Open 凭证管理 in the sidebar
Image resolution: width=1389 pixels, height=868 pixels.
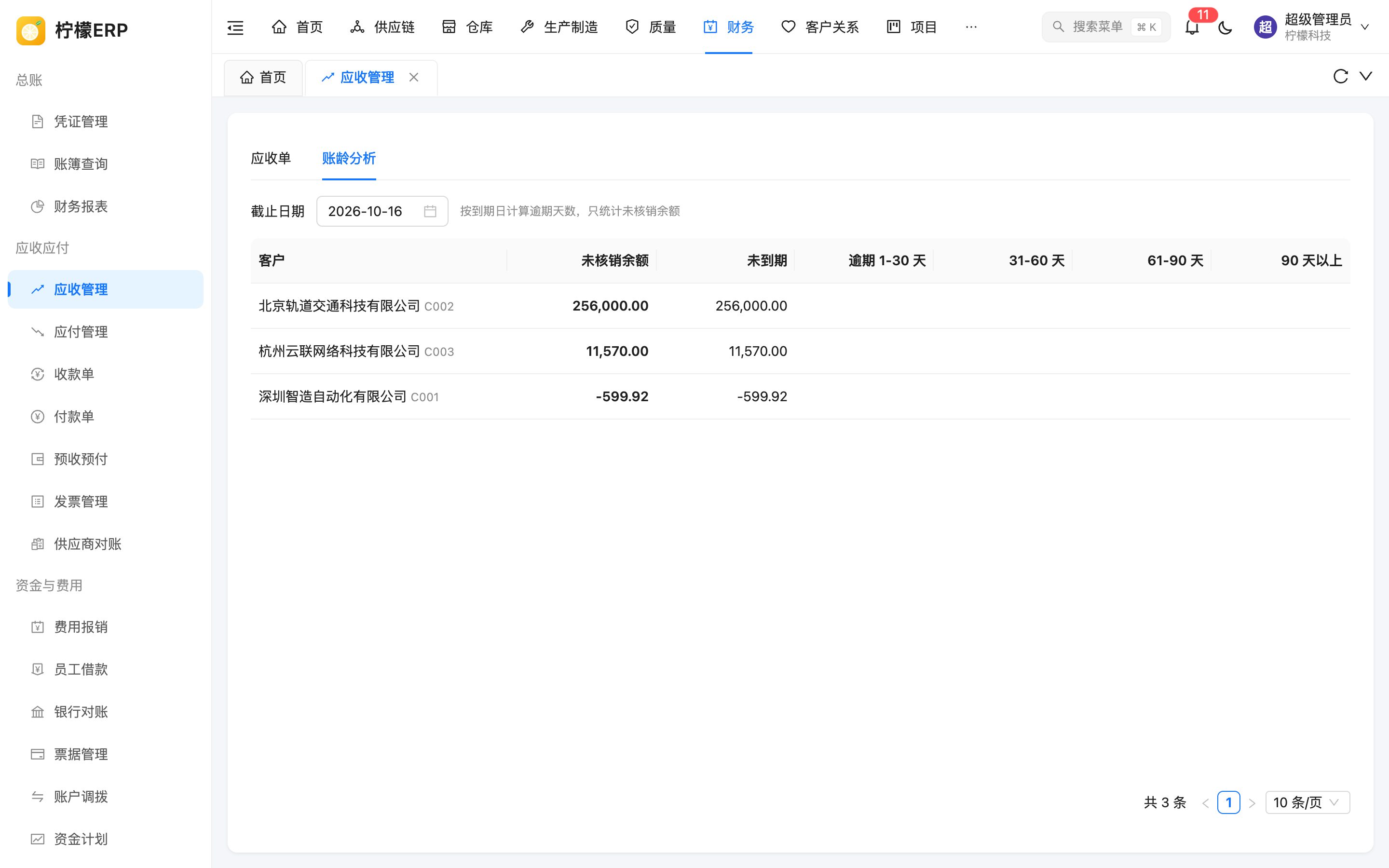pos(106,122)
